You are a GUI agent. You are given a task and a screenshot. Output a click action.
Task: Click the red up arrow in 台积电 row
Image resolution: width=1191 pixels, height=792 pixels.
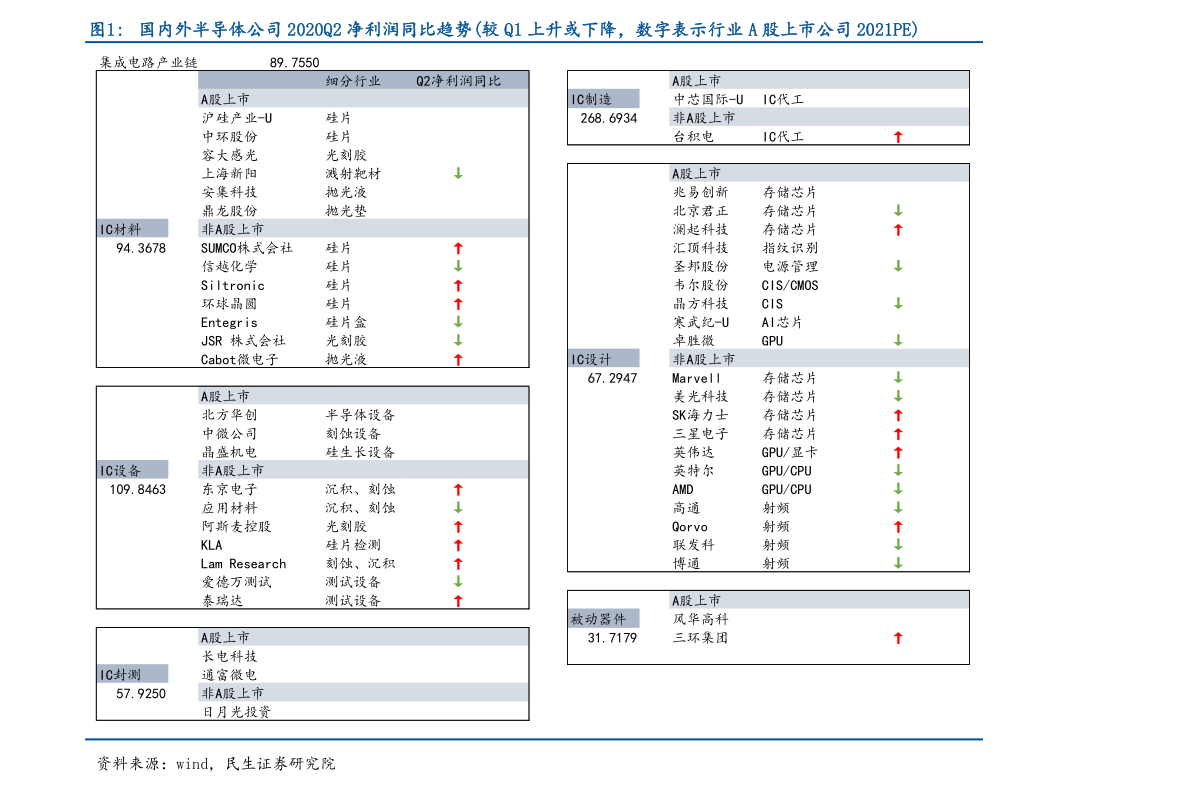(898, 137)
